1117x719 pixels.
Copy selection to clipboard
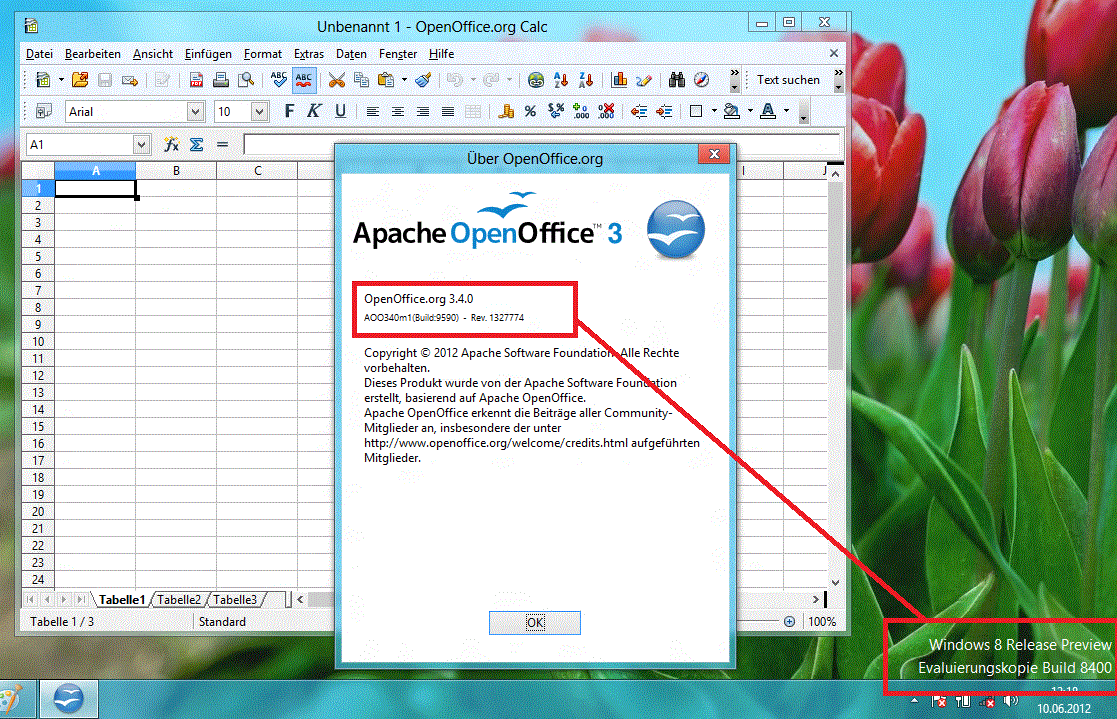(x=361, y=80)
